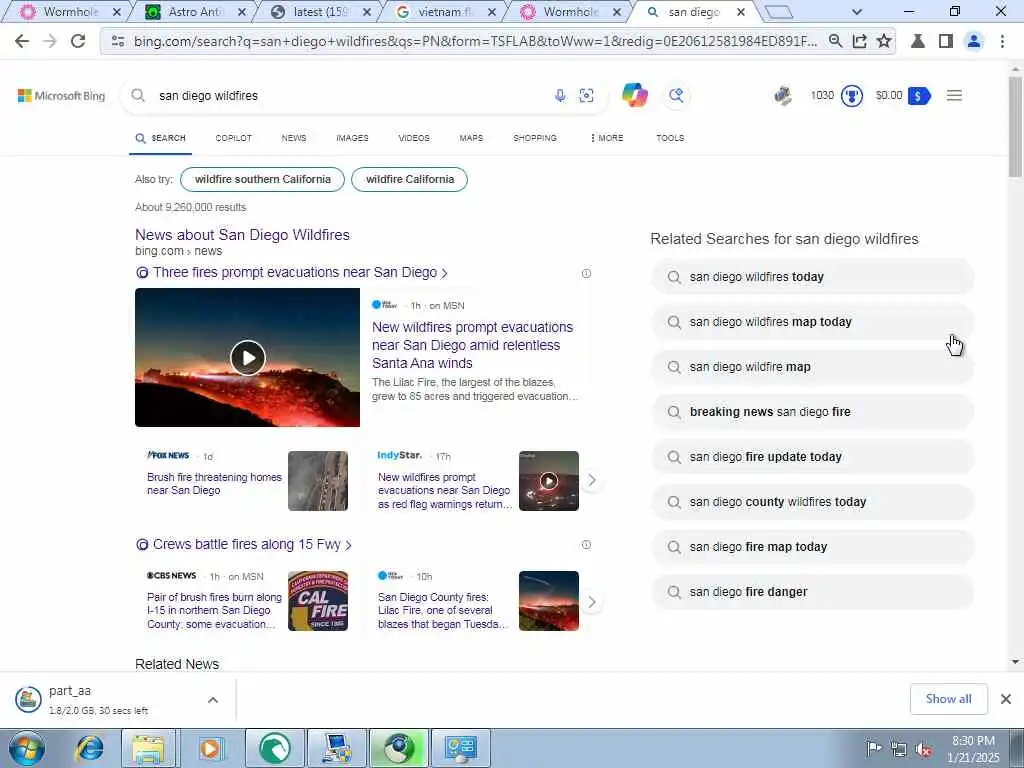
Task: Open the tab search dropdown arrow
Action: point(857,12)
